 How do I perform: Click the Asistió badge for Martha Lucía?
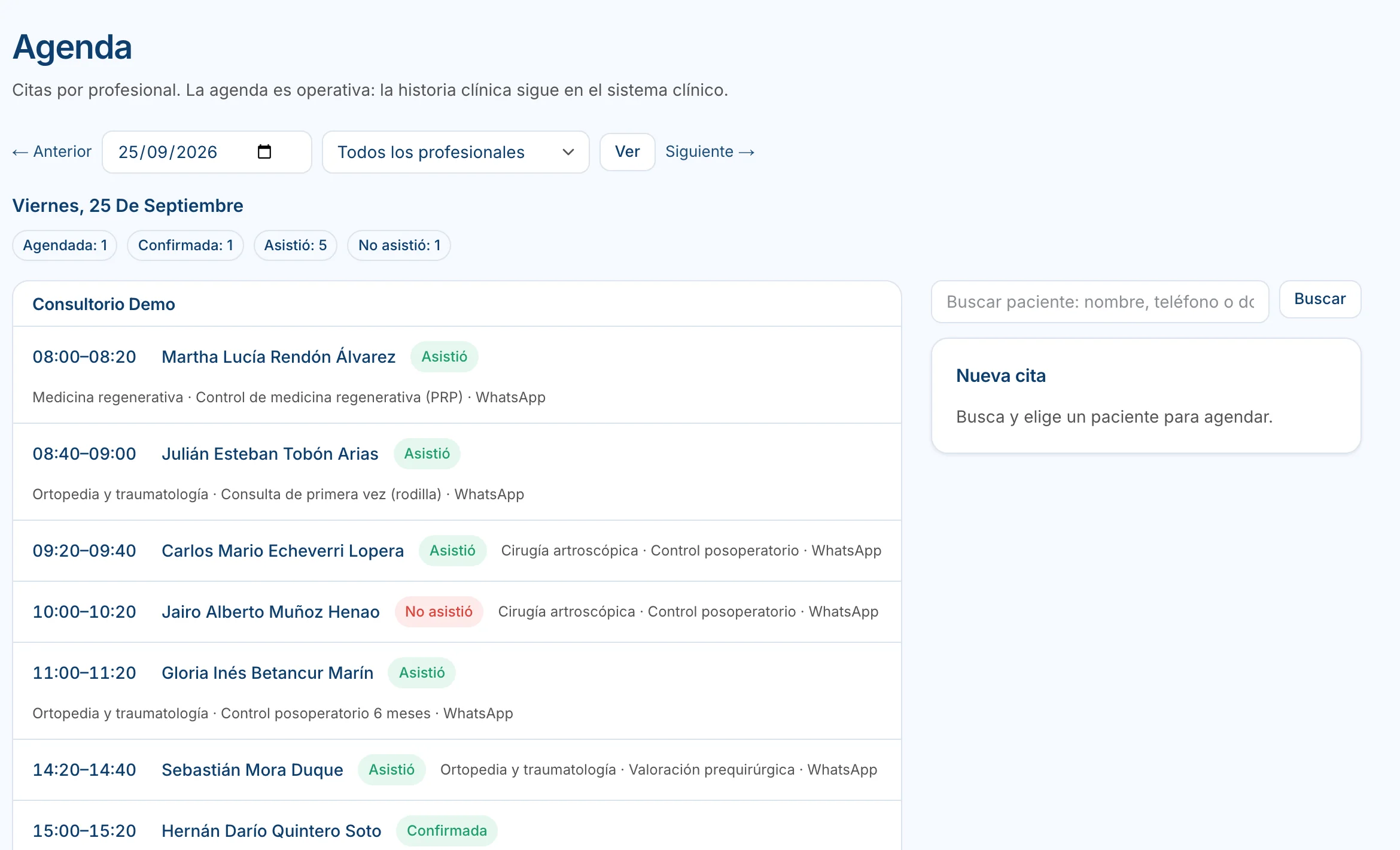(x=445, y=357)
